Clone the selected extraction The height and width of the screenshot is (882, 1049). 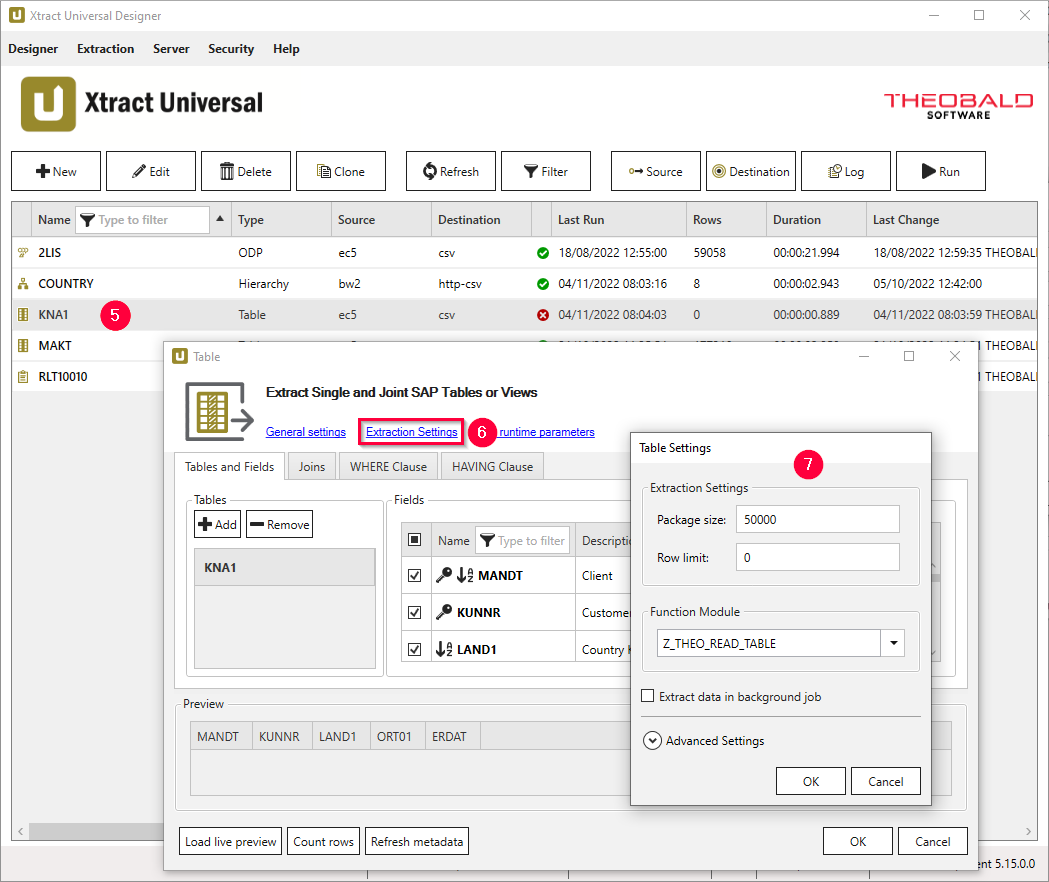coord(339,171)
